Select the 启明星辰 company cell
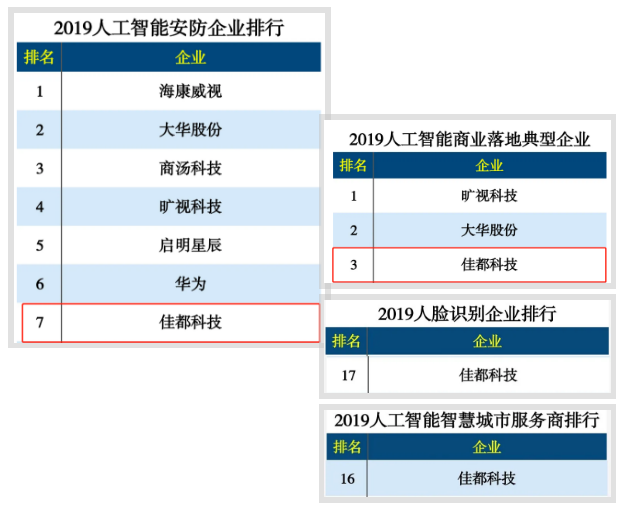This screenshot has height=513, width=626. [190, 245]
